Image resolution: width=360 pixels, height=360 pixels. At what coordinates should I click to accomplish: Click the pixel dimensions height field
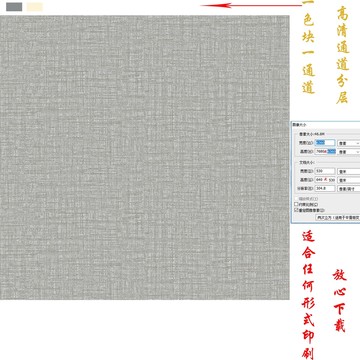click(325, 151)
